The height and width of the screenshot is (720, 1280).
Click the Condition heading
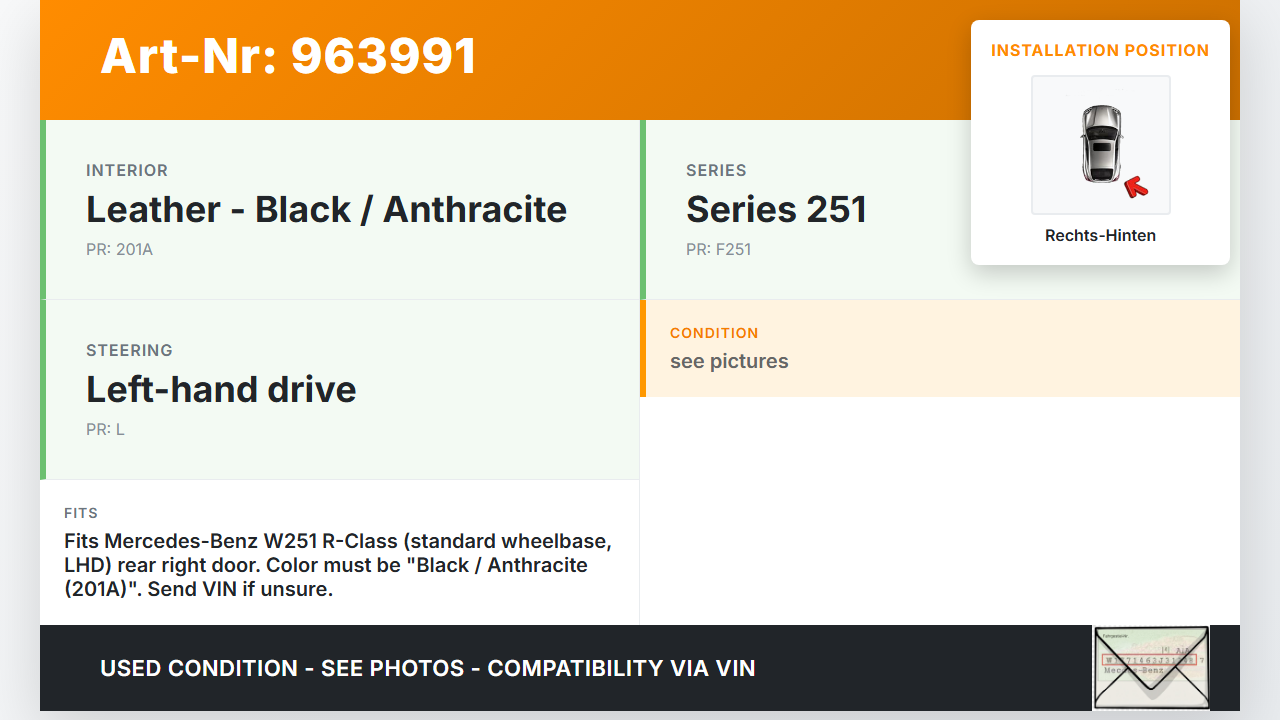(714, 333)
